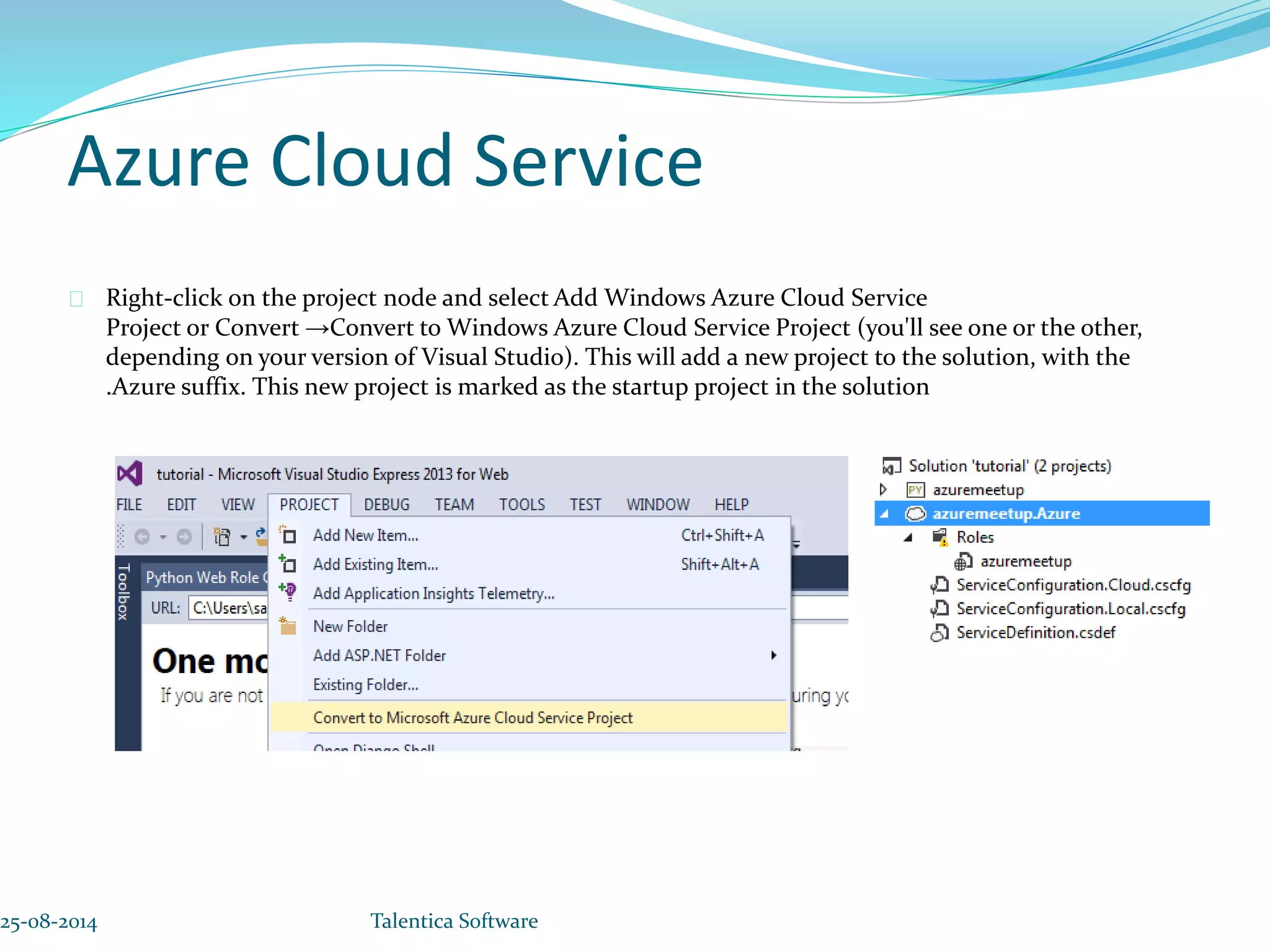Open the Navigate Backward dropdown arrow
The height and width of the screenshot is (952, 1270).
pyautogui.click(x=163, y=537)
